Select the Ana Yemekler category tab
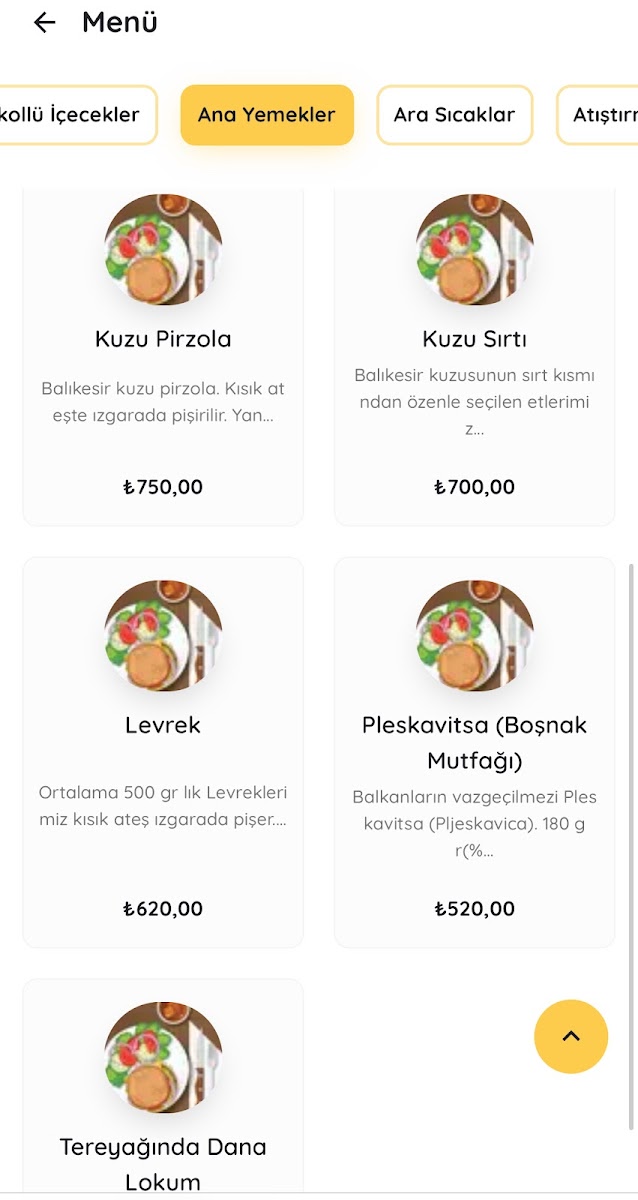Image resolution: width=638 pixels, height=1200 pixels. coord(267,115)
